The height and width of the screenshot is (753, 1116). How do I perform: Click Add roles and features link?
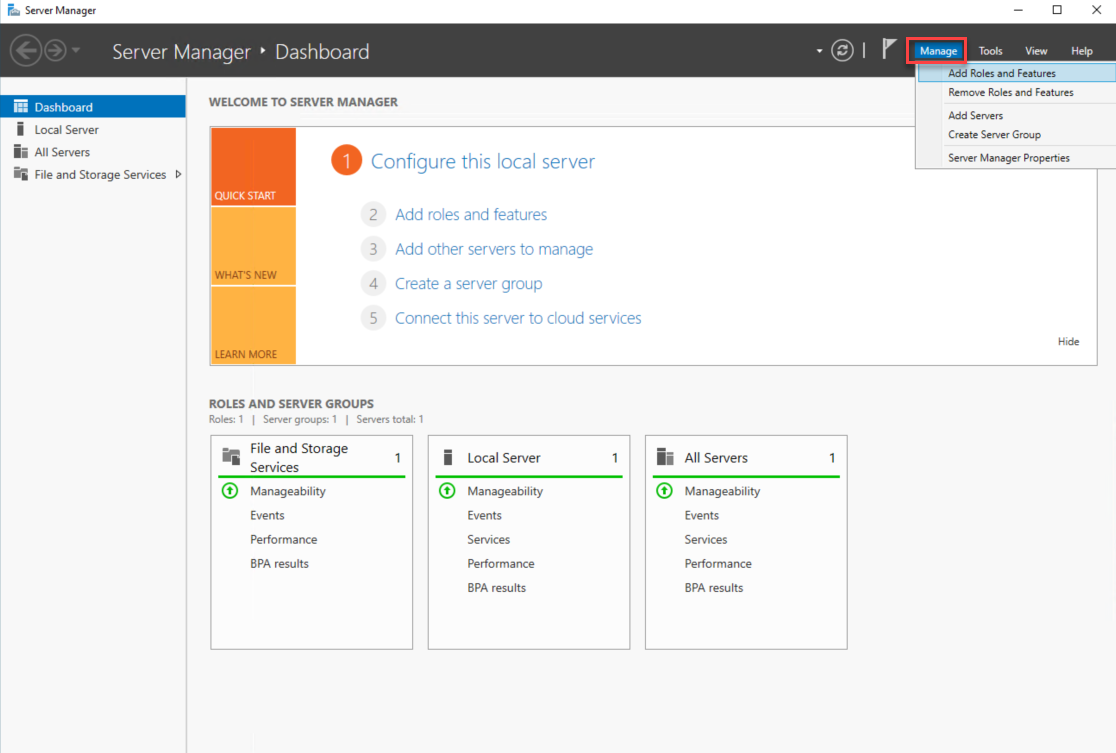(x=470, y=214)
